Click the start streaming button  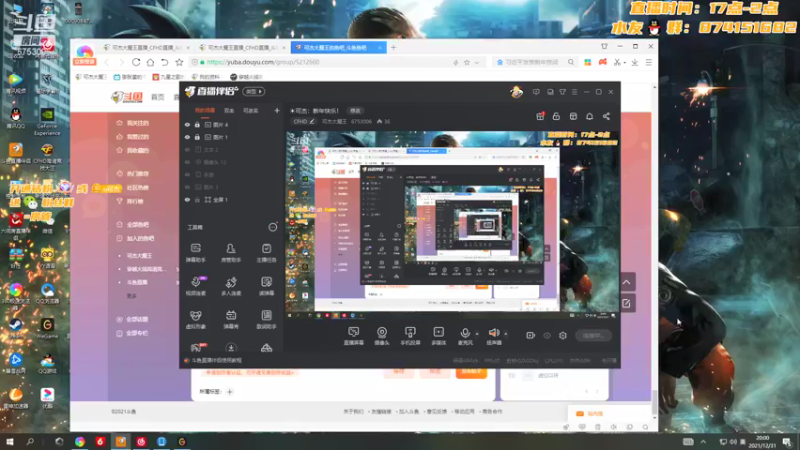(x=593, y=335)
